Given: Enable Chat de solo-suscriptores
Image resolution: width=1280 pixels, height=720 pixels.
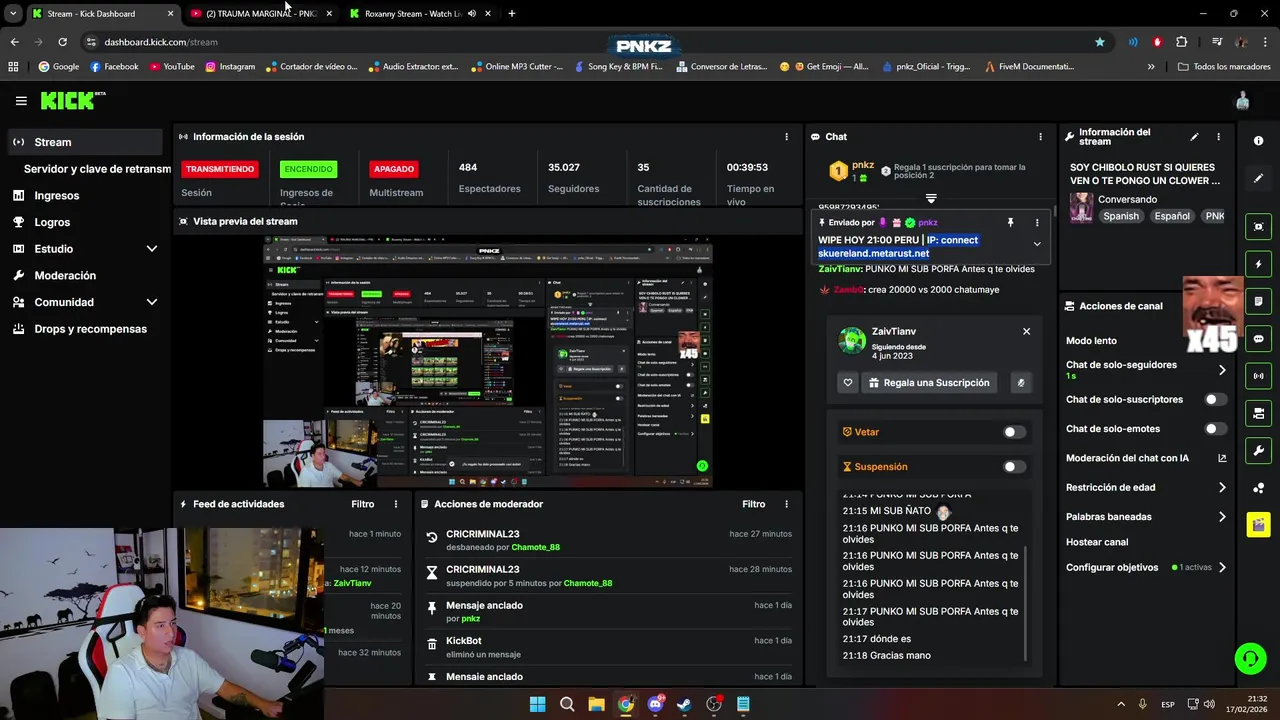Looking at the screenshot, I should pos(1215,399).
